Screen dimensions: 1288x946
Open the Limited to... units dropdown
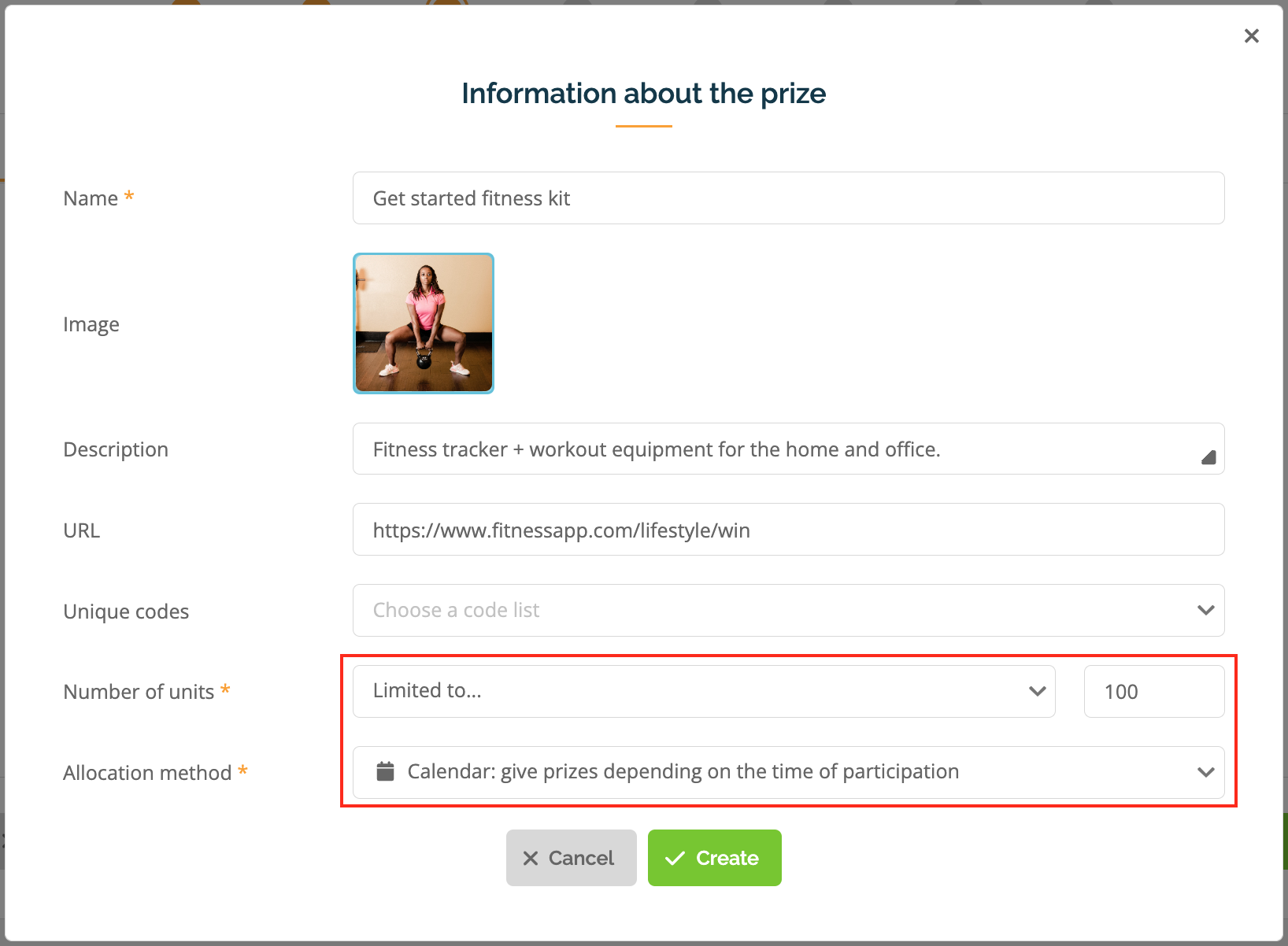point(704,691)
